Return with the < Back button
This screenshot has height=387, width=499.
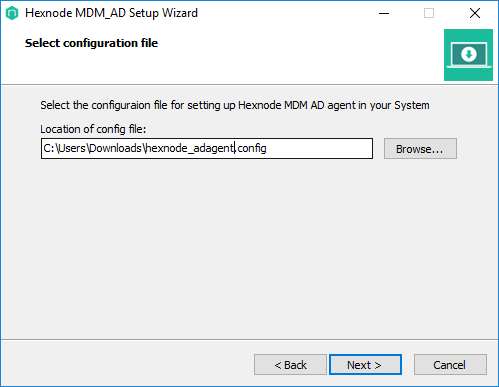click(x=290, y=365)
